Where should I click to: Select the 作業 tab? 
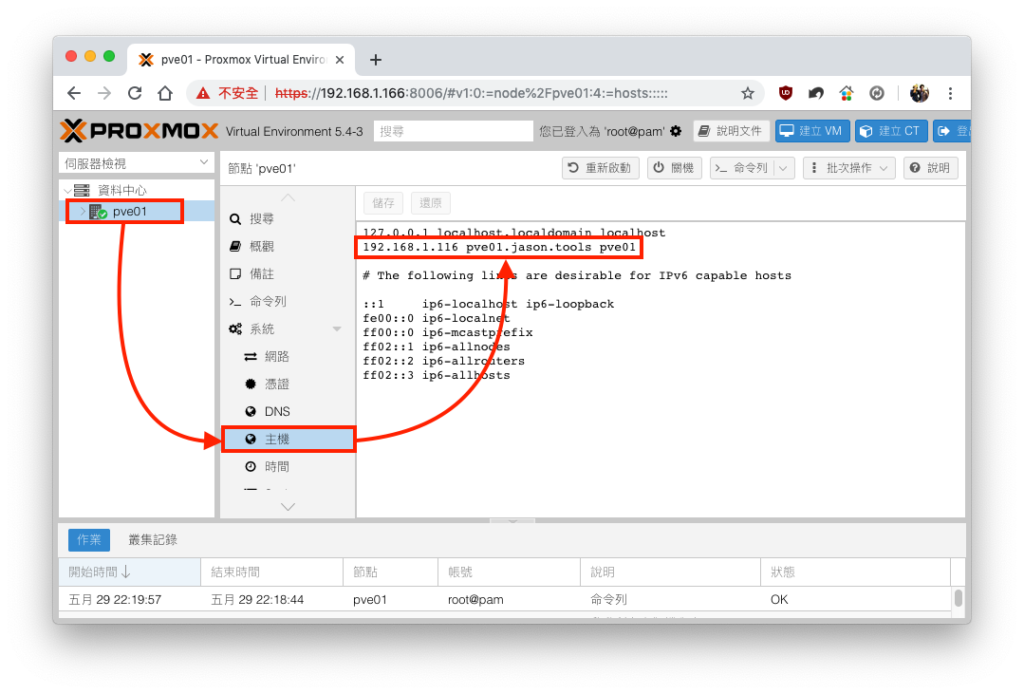(89, 539)
